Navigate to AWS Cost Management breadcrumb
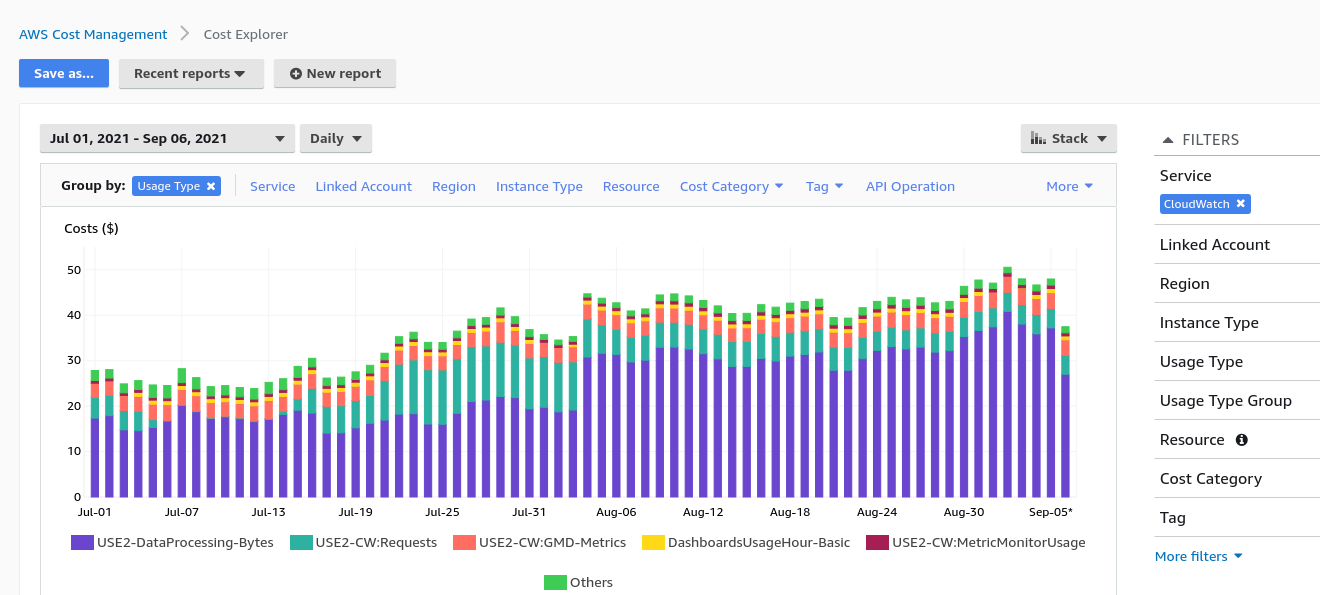The width and height of the screenshot is (1320, 595). pyautogui.click(x=93, y=34)
